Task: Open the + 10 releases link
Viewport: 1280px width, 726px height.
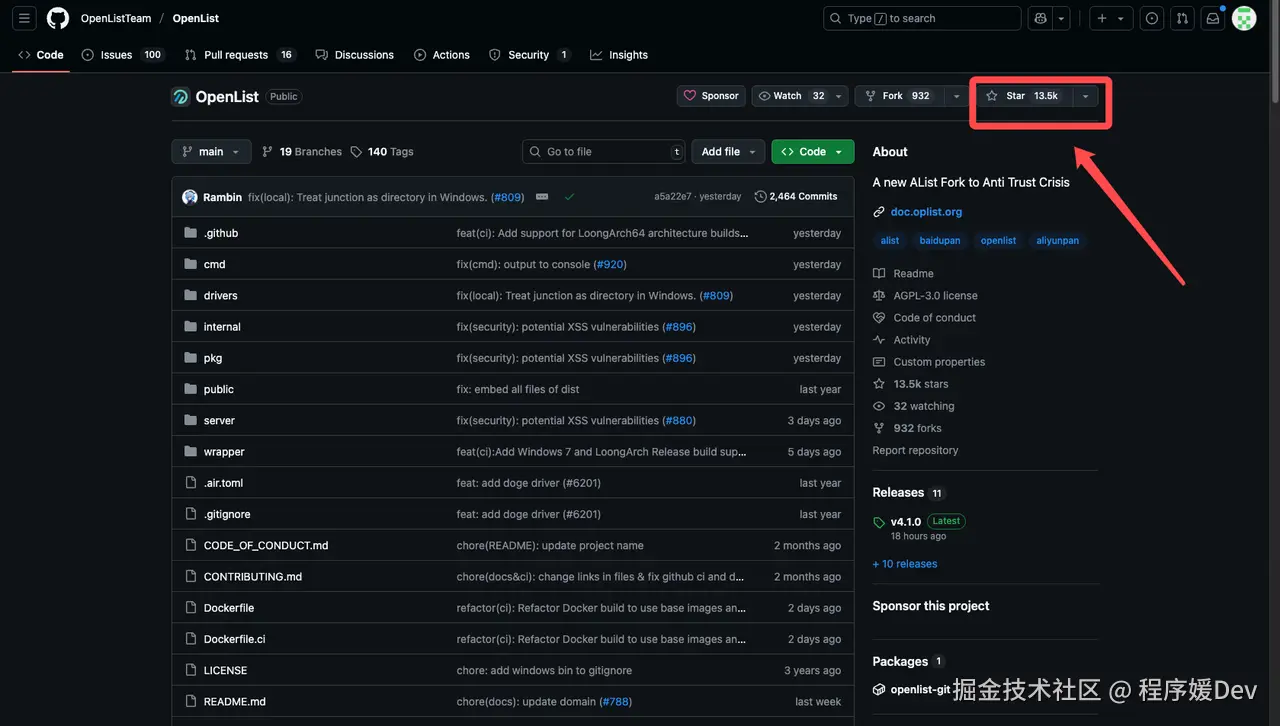Action: click(905, 564)
